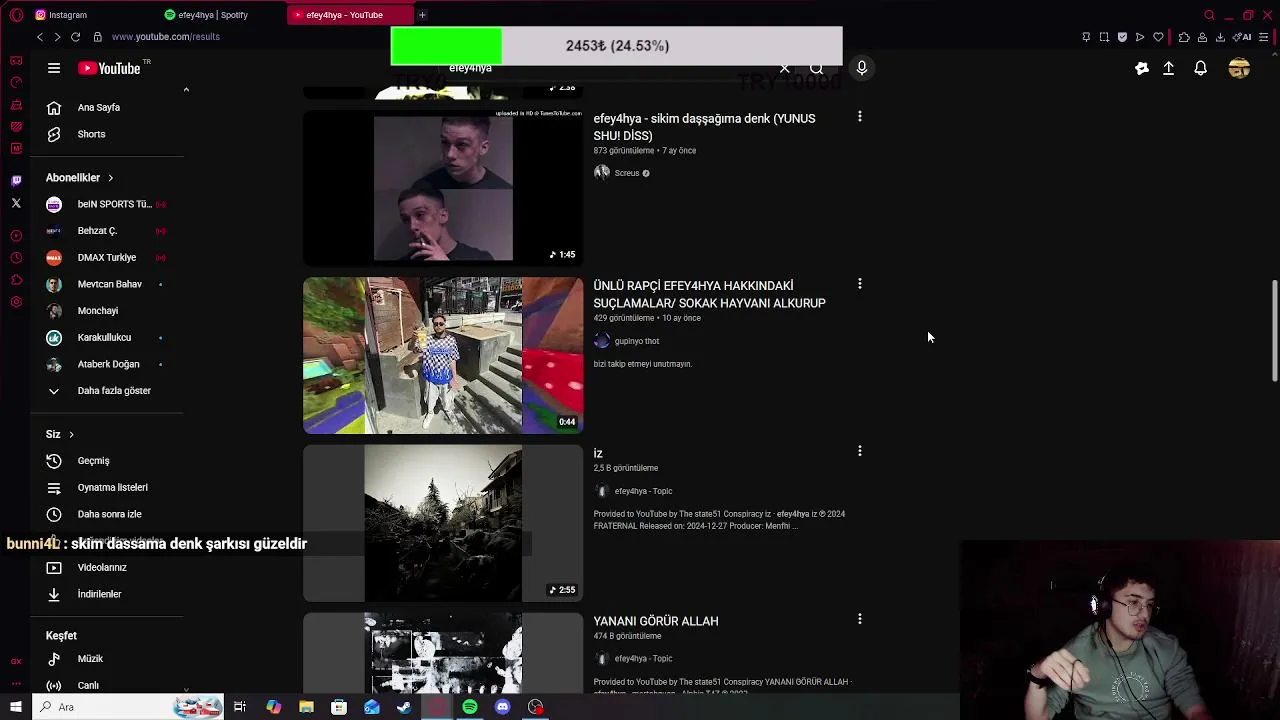Open Behzat Ç. subscription channel

point(108,231)
